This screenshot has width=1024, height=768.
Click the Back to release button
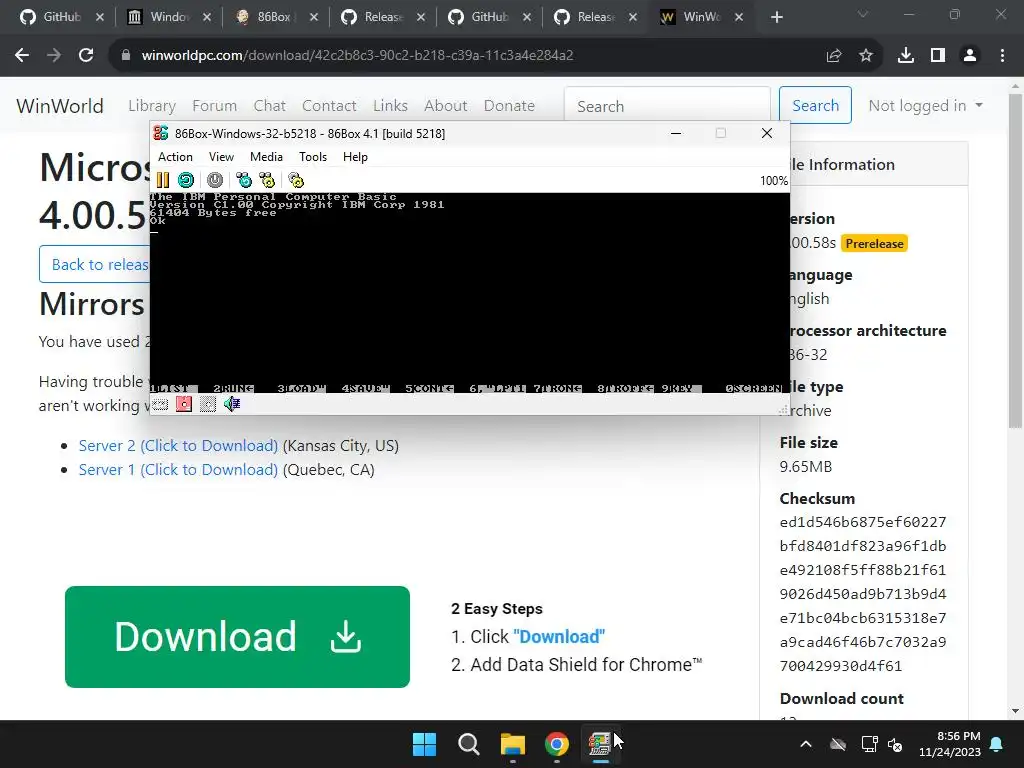(95, 264)
